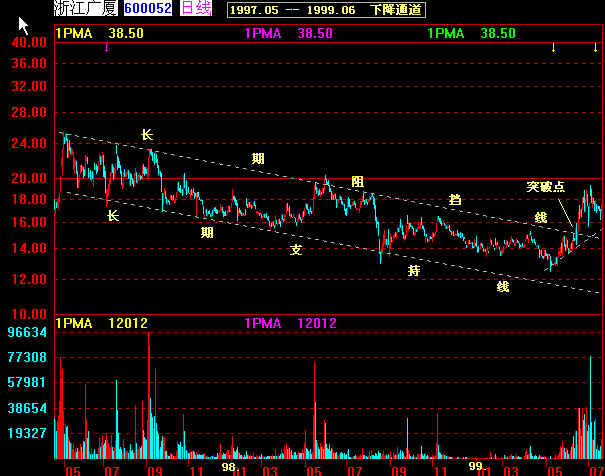
Task: Select the stock code 600052
Action: (x=148, y=8)
